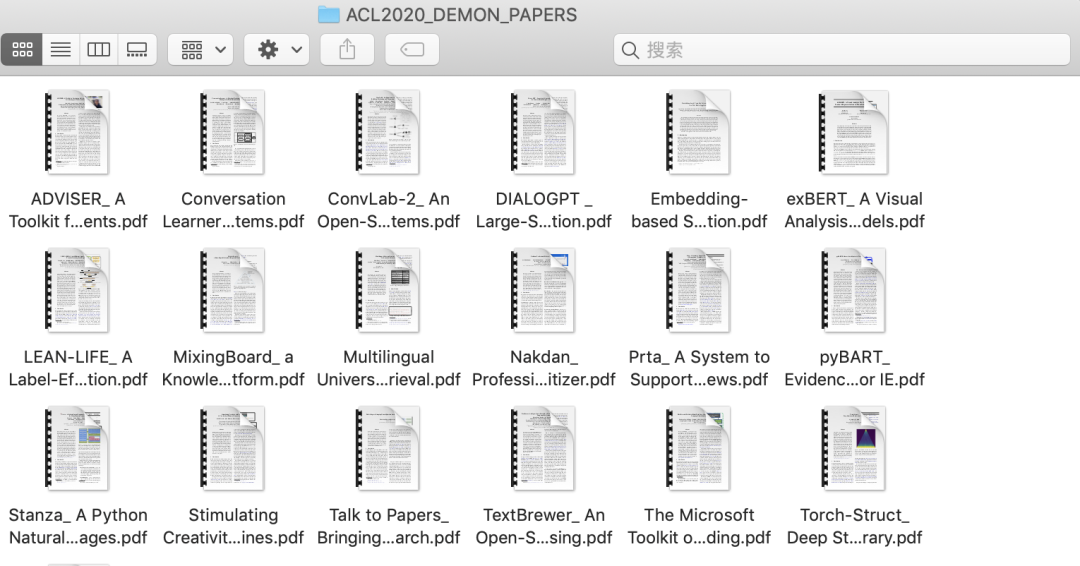Click filename 'Torch-Struct_ Deep St...rary.pdf'

tap(854, 527)
